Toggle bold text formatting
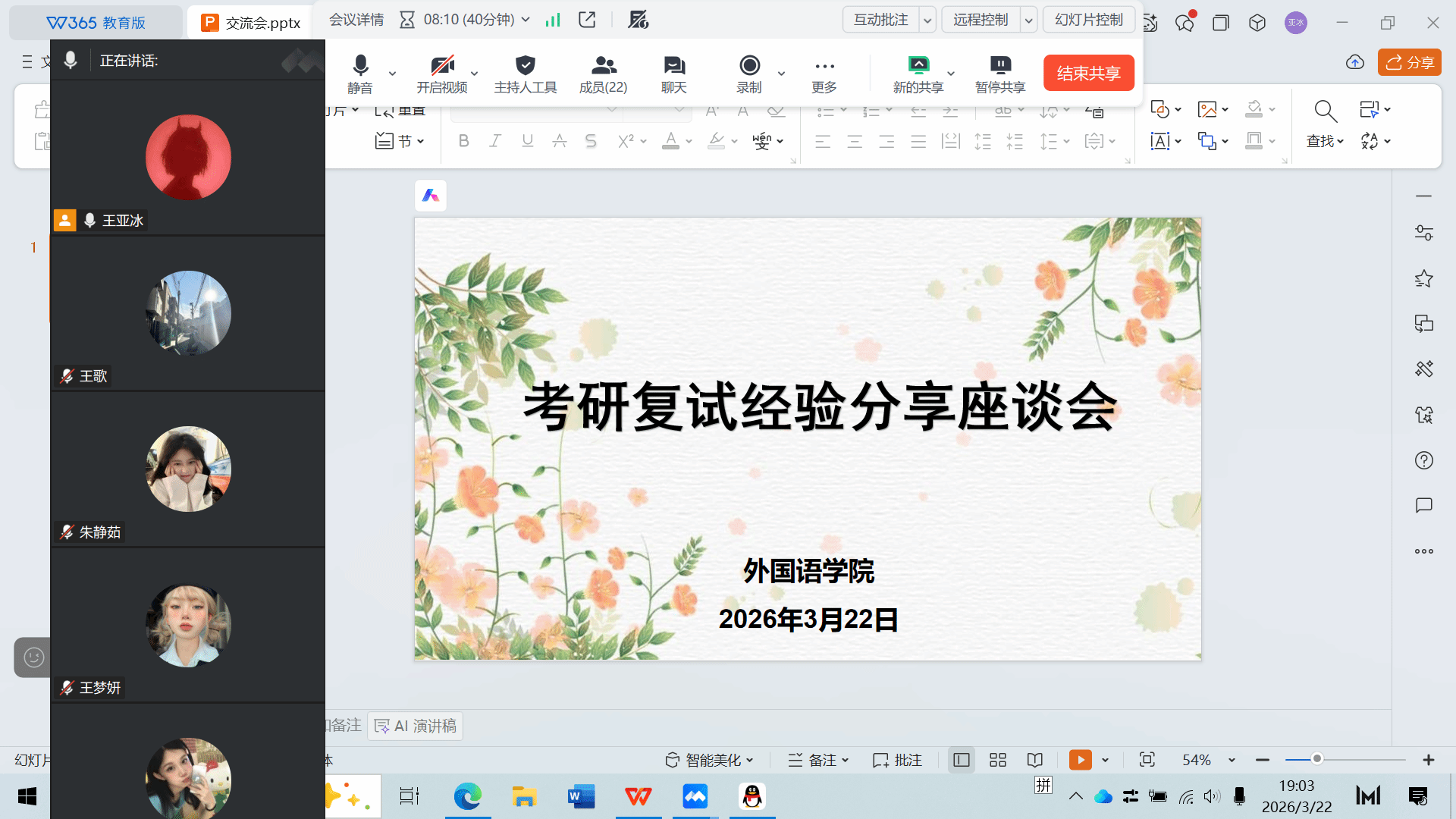Image resolution: width=1456 pixels, height=819 pixels. (x=463, y=141)
